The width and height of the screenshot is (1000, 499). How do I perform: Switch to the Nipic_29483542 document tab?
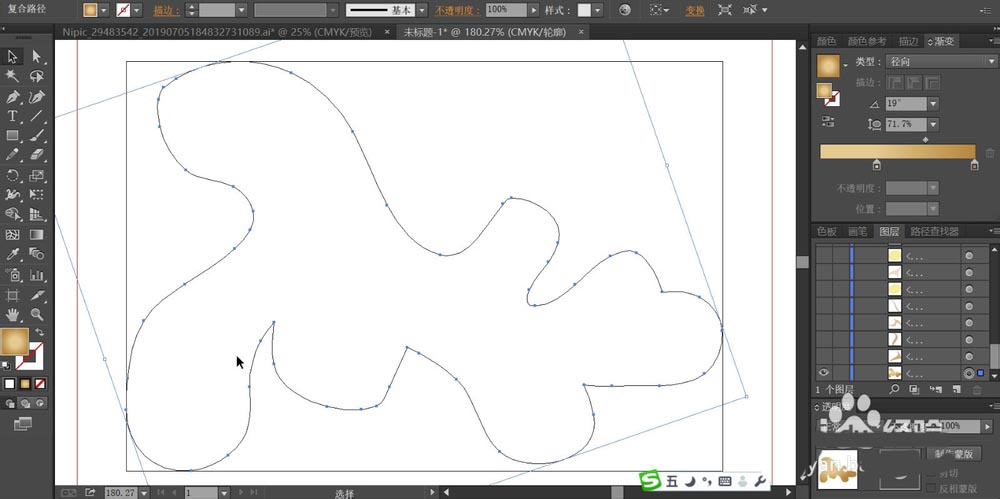tap(217, 32)
